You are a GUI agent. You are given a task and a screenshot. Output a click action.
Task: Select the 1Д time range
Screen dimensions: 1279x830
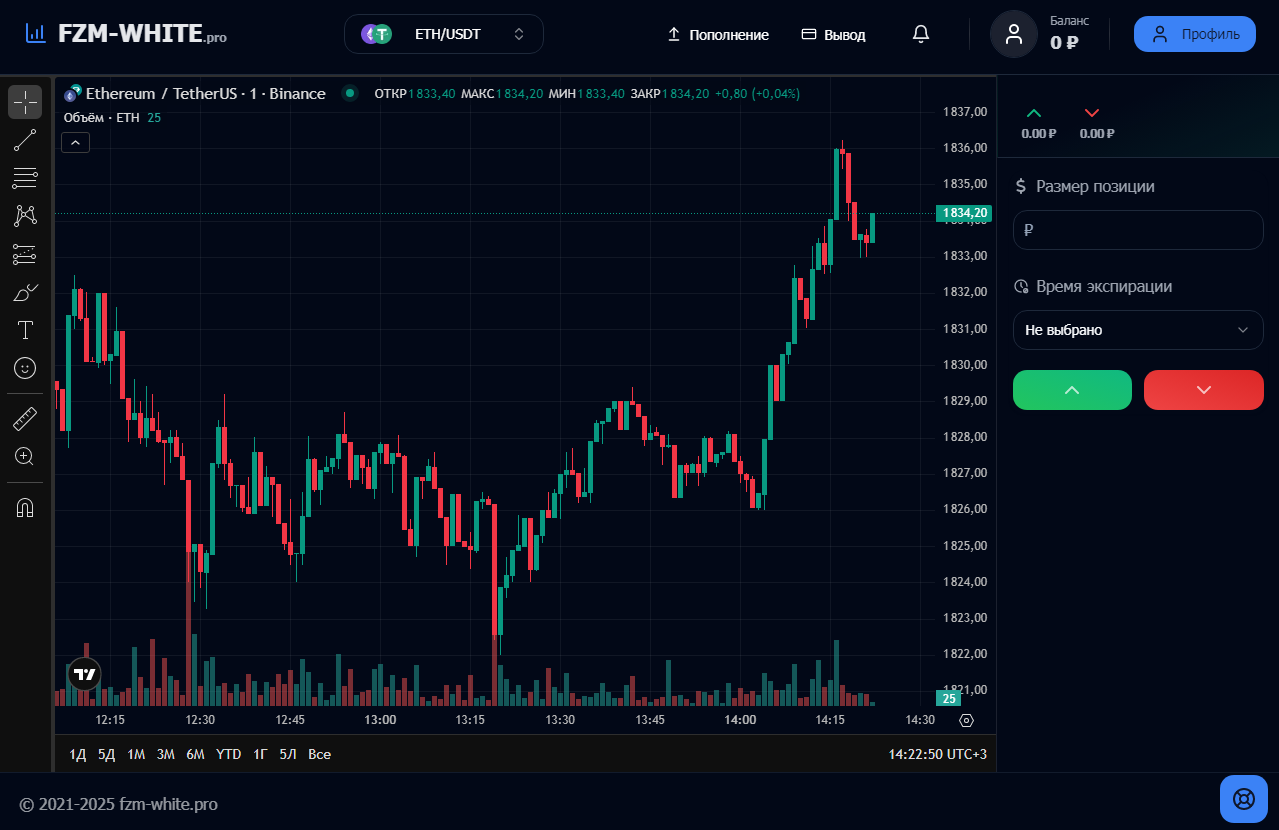click(78, 754)
